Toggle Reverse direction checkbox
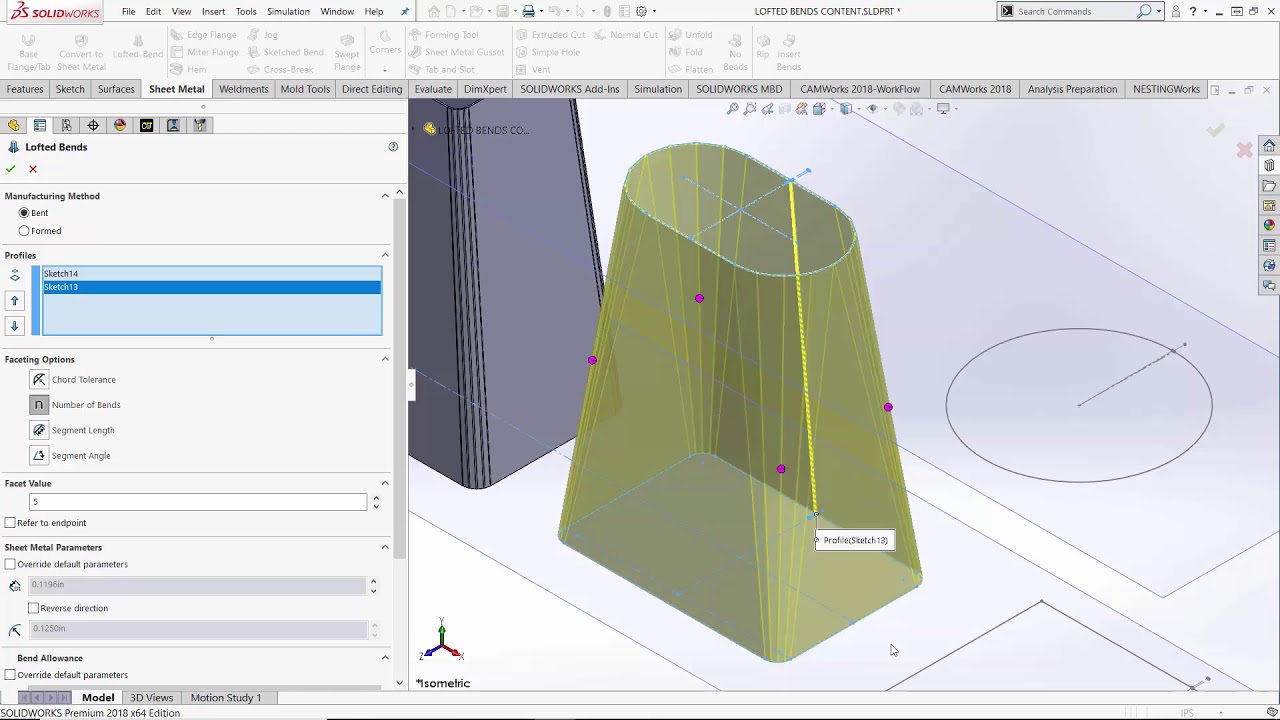The image size is (1280, 720). (x=33, y=608)
